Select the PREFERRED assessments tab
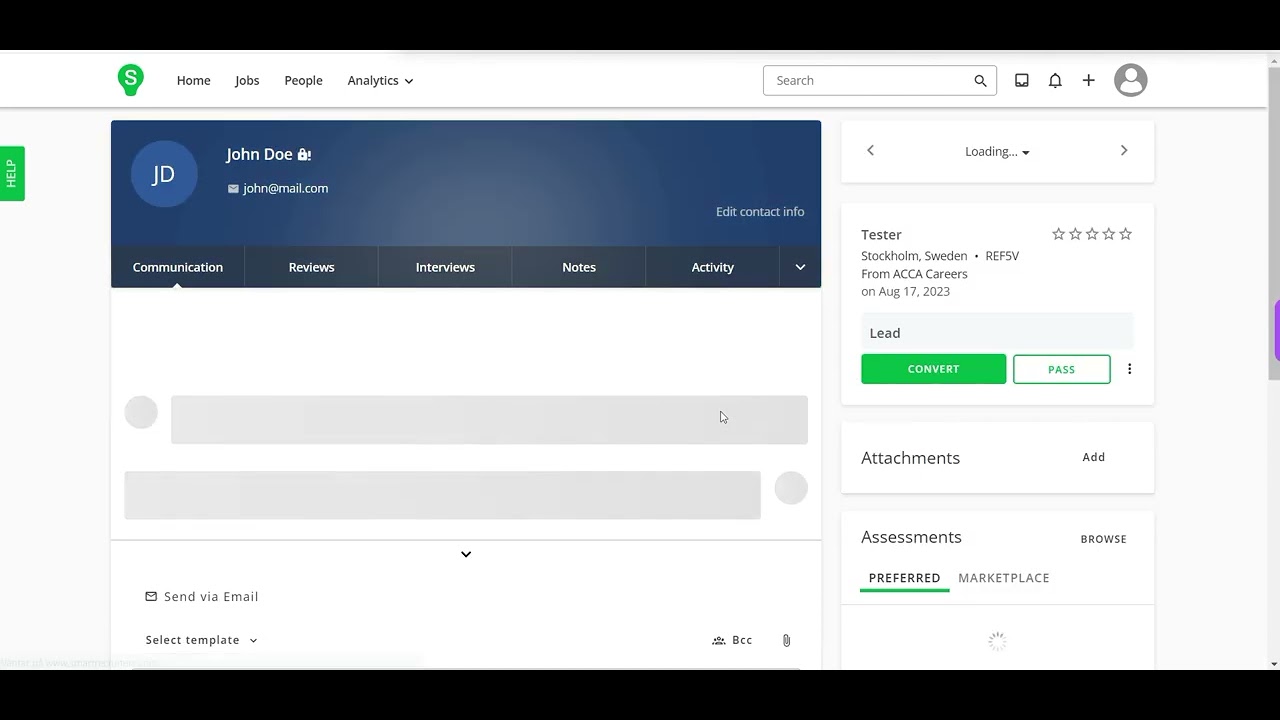1280x720 pixels. coord(905,578)
